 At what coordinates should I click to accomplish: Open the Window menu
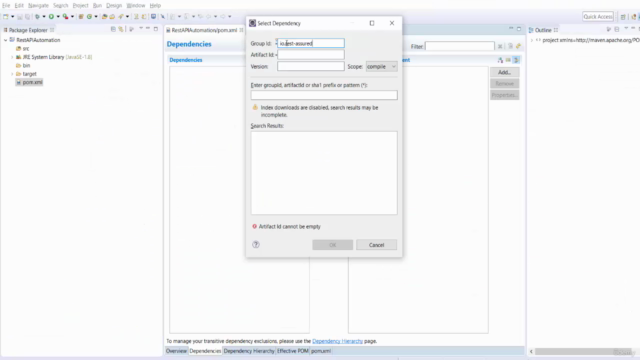pos(136,5)
